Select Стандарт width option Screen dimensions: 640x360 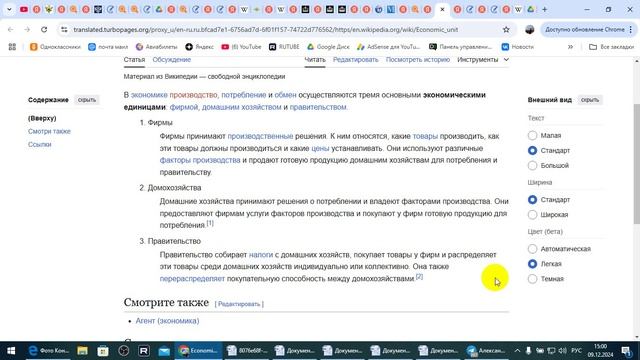(532, 200)
